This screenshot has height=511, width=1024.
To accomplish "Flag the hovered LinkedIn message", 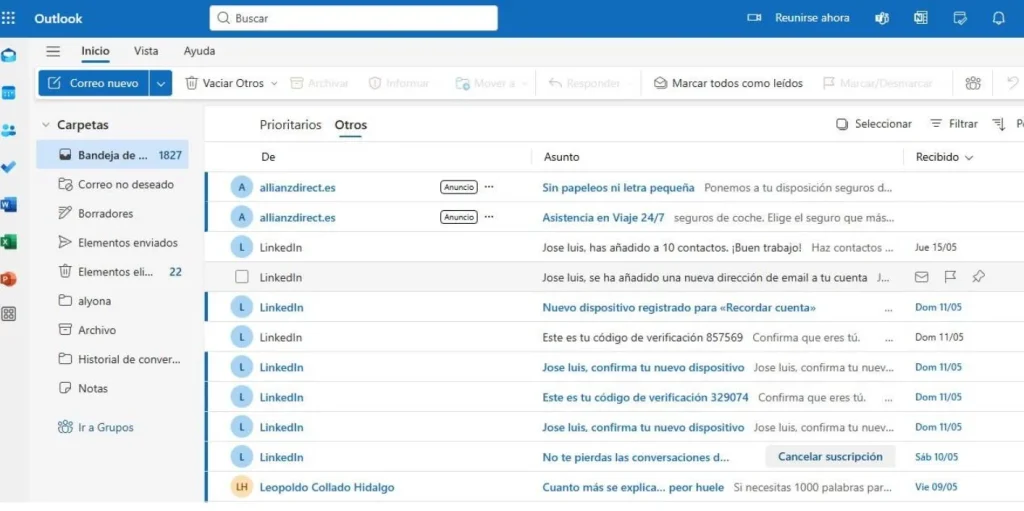I will coord(950,277).
